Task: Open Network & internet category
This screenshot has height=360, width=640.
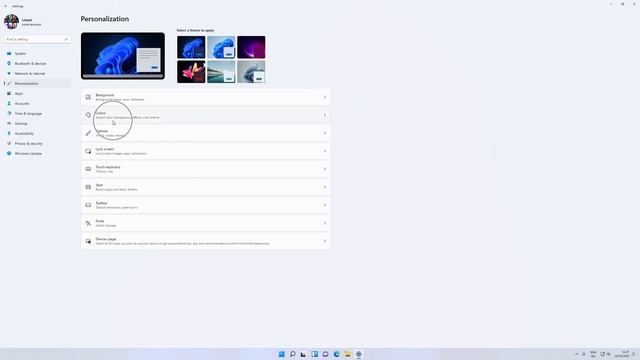Action: 37,73
